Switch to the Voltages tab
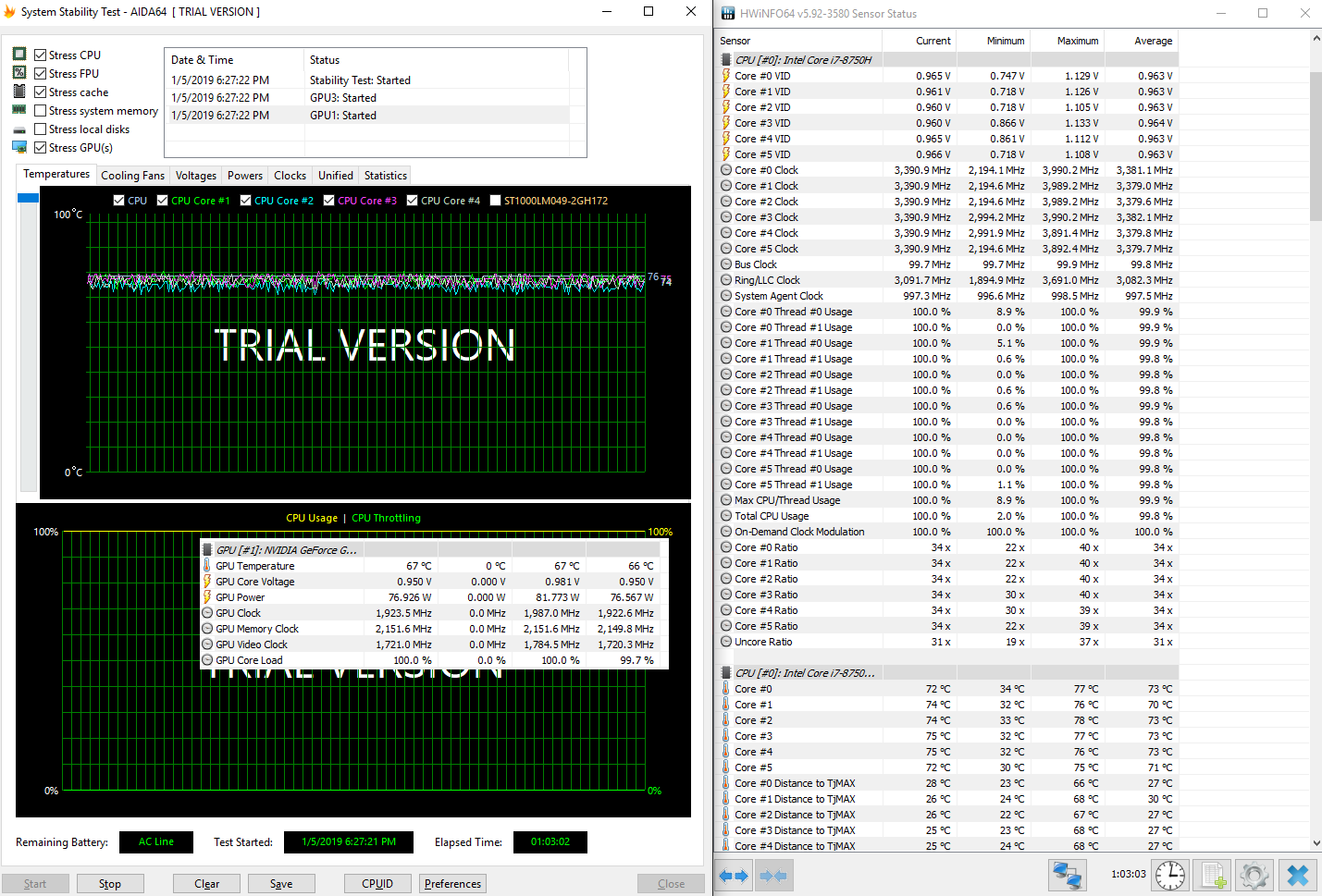 pyautogui.click(x=196, y=176)
